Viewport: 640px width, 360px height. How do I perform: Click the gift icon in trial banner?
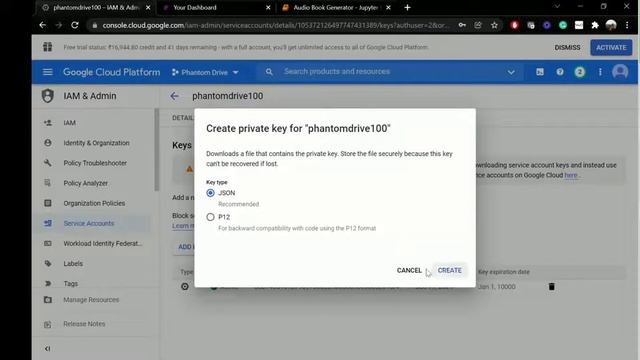pos(48,47)
